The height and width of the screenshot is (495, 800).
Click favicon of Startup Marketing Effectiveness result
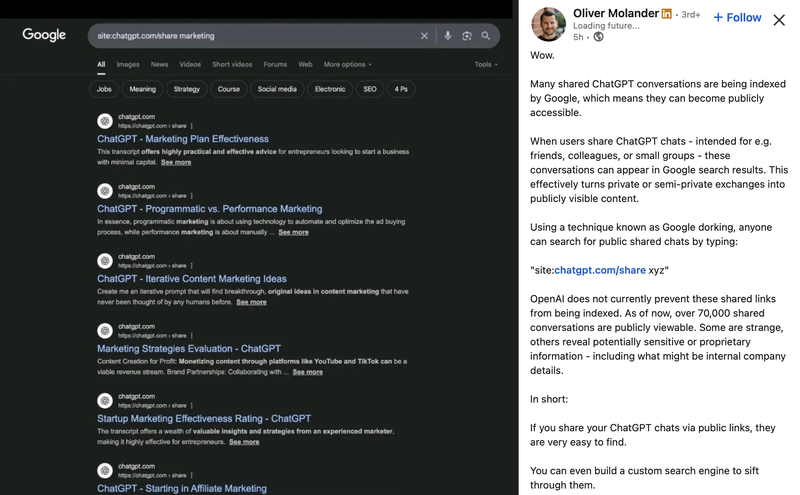point(105,401)
